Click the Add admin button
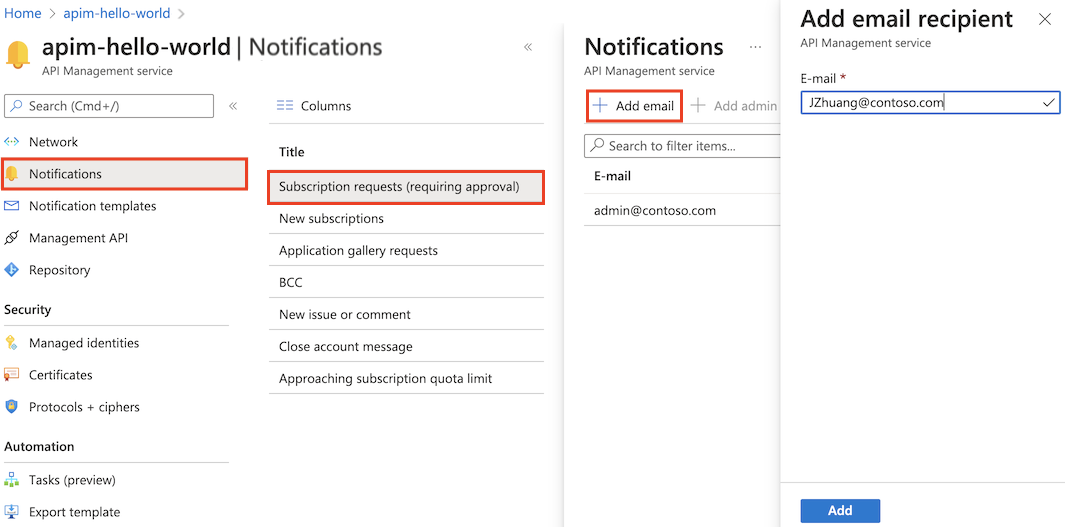The height and width of the screenshot is (527, 1065). tap(734, 105)
